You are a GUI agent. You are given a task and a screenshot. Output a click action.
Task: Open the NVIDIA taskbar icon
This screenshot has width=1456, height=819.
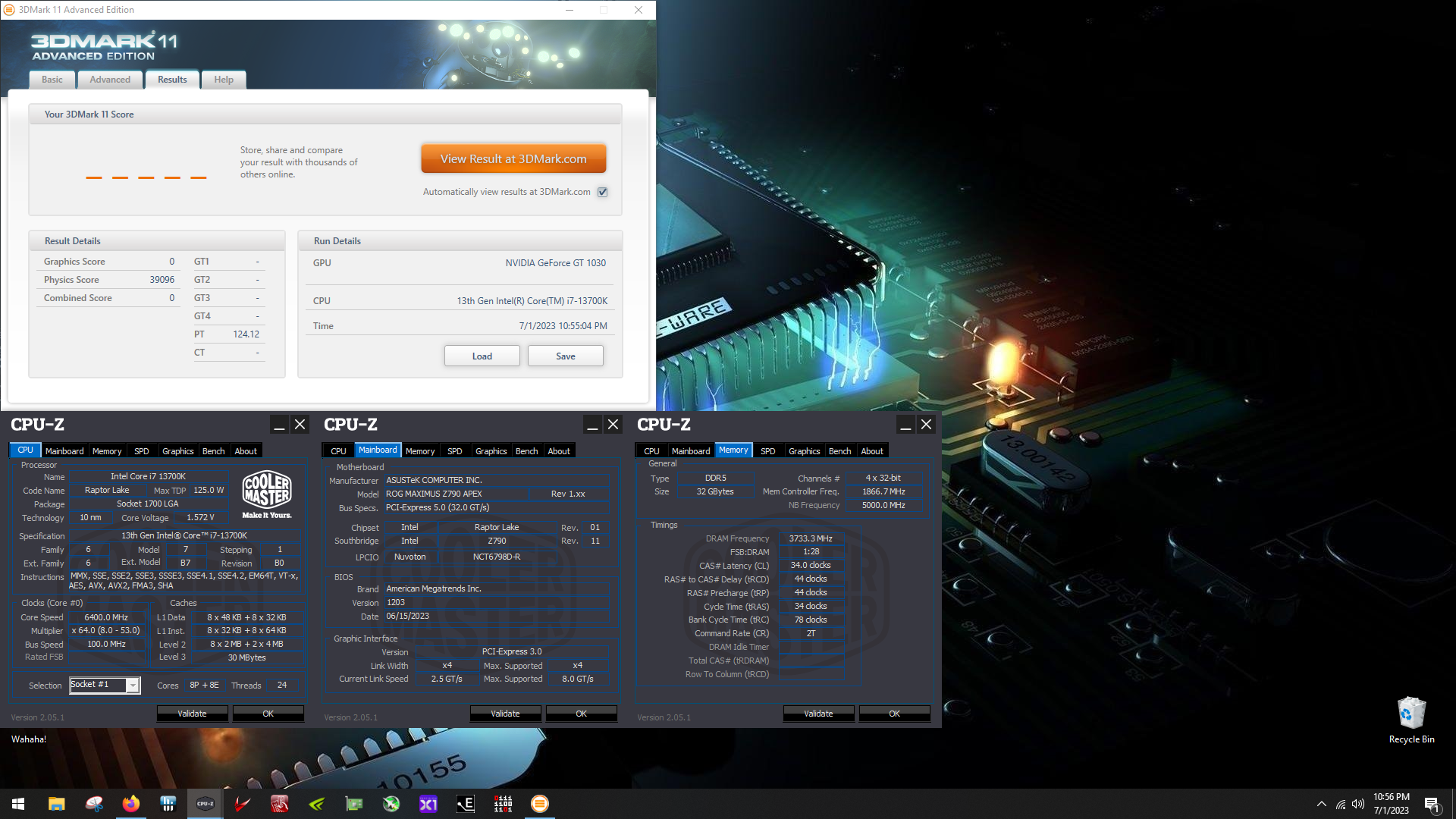coord(316,804)
